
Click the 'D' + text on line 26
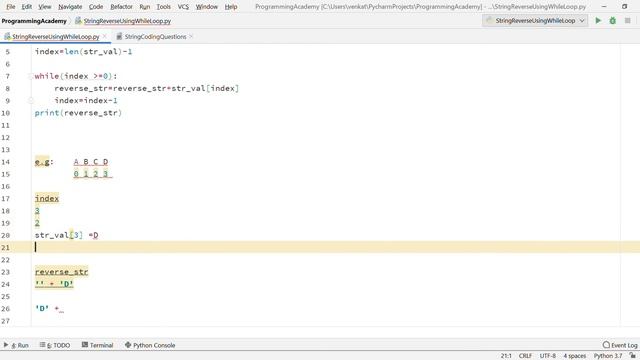[x=49, y=309]
